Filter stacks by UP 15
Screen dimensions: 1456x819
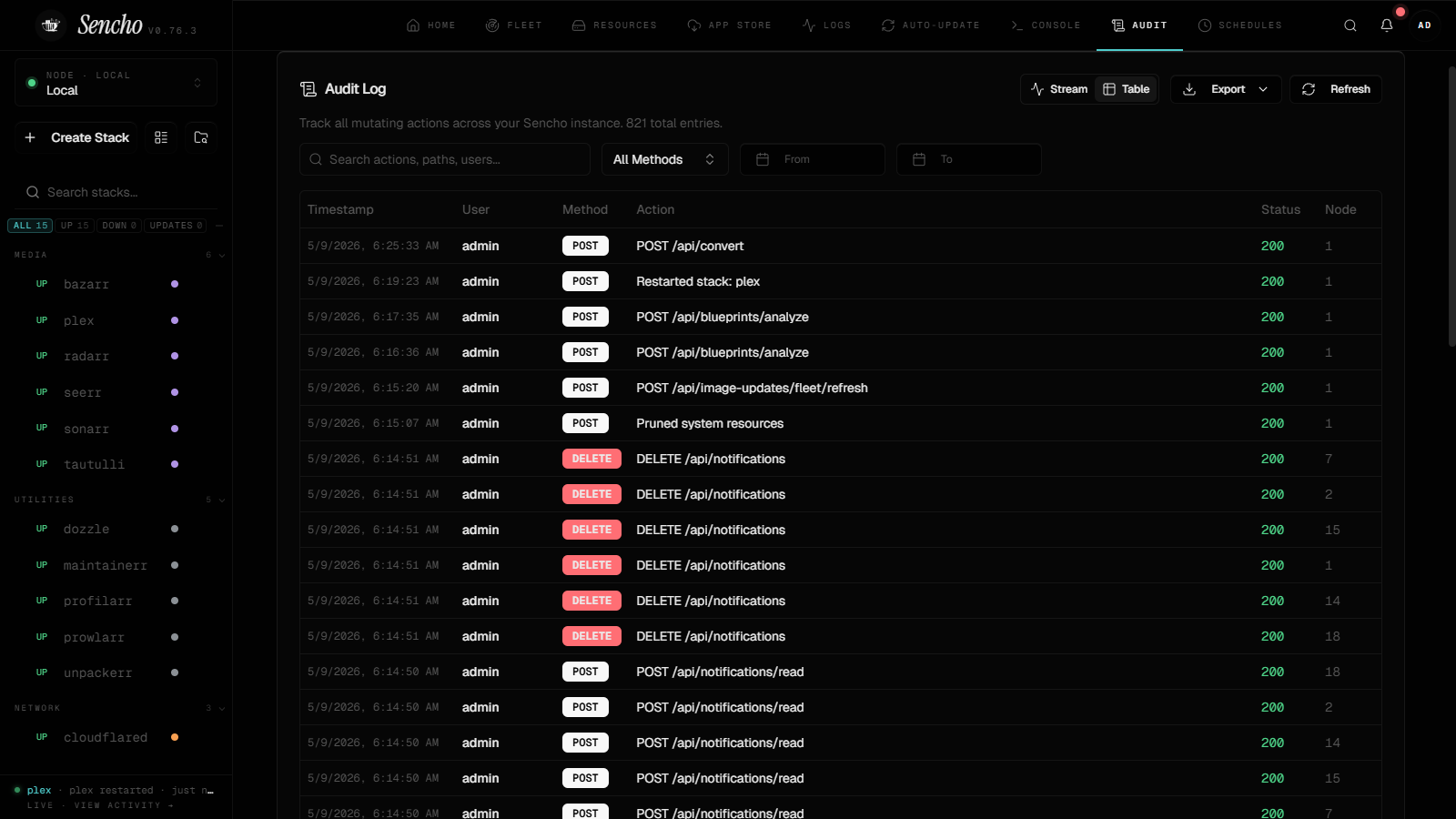(x=75, y=226)
